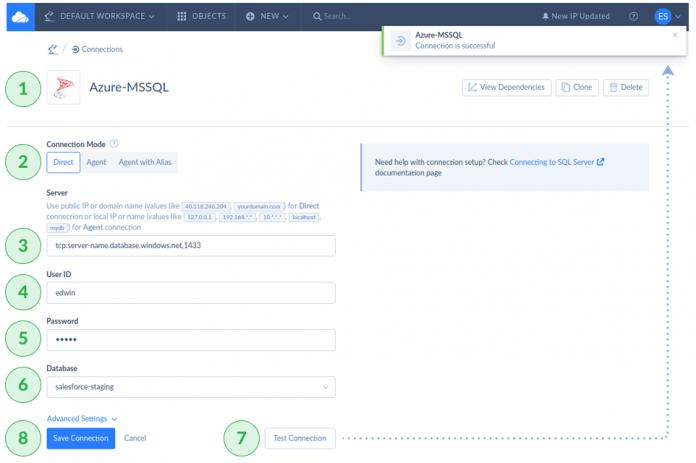Open the Database dropdown list

pyautogui.click(x=190, y=387)
